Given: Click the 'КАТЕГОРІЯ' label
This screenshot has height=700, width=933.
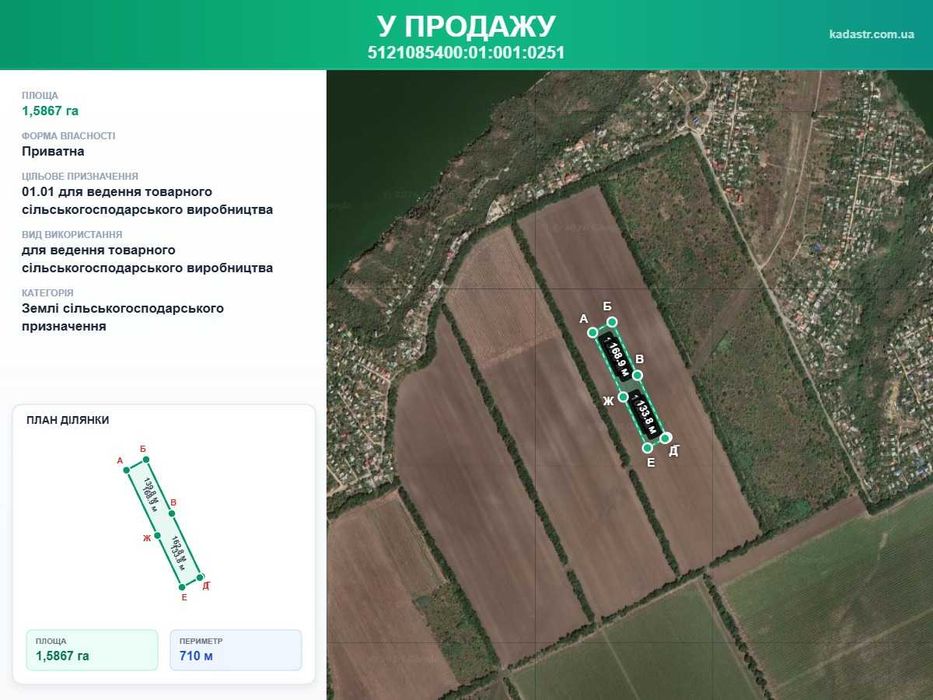Looking at the screenshot, I should coord(48,293).
